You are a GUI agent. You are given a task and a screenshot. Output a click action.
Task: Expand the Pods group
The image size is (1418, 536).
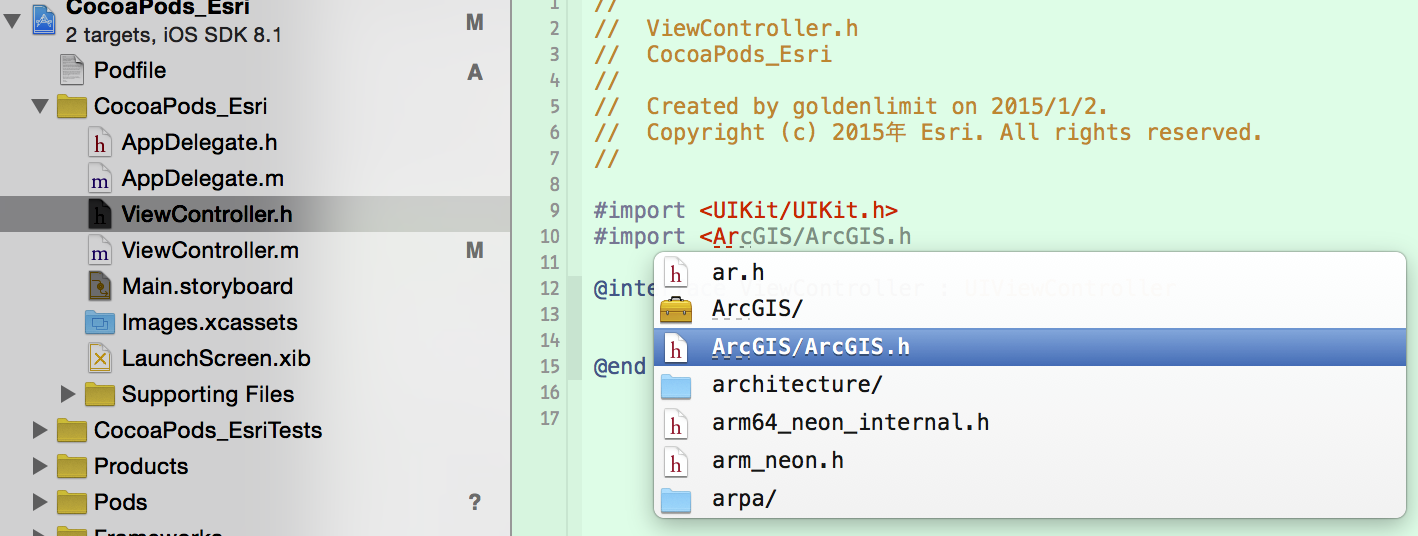pyautogui.click(x=40, y=503)
